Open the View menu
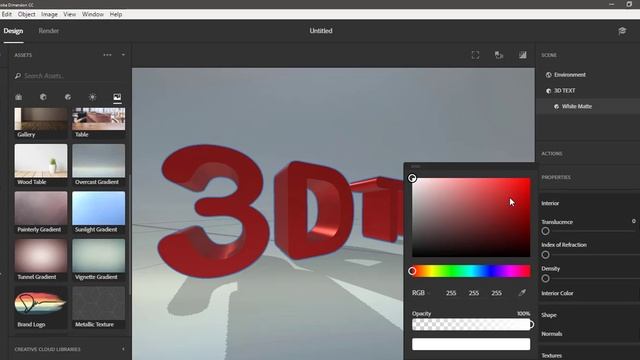Screen dimensions: 640x360 coord(69,14)
